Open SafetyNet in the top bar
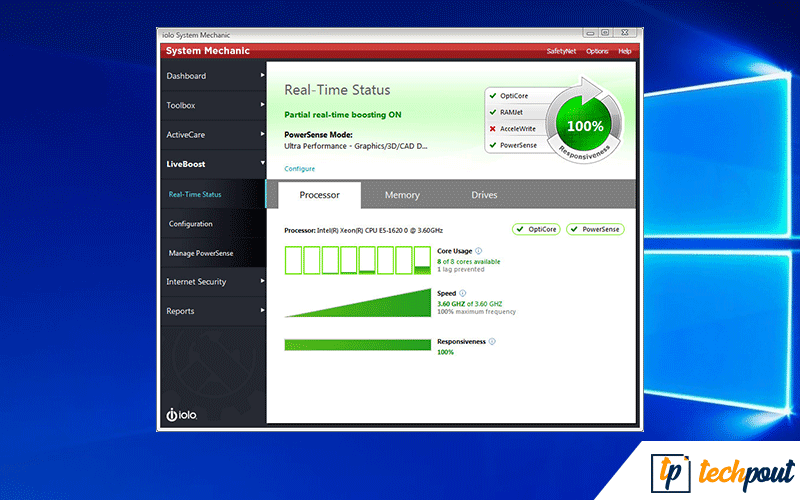Screen dimensions: 800x500 pyautogui.click(x=560, y=51)
